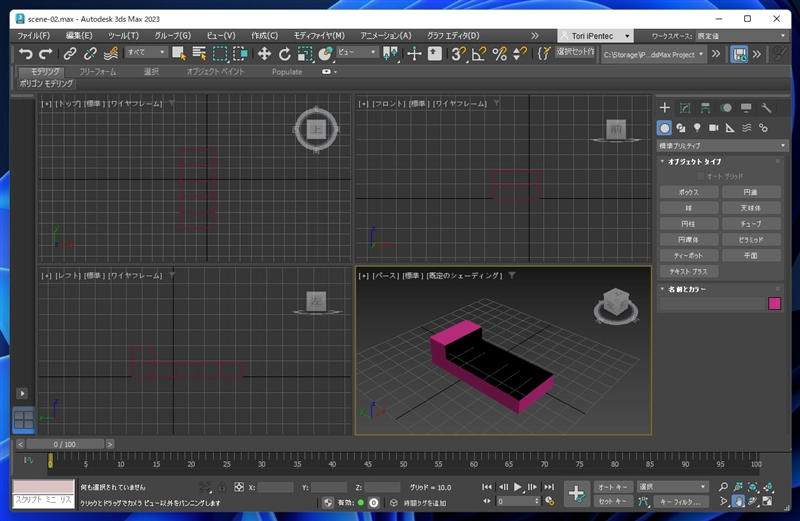800x521 pixels.
Task: Select the Helpers category icon
Action: (730, 128)
